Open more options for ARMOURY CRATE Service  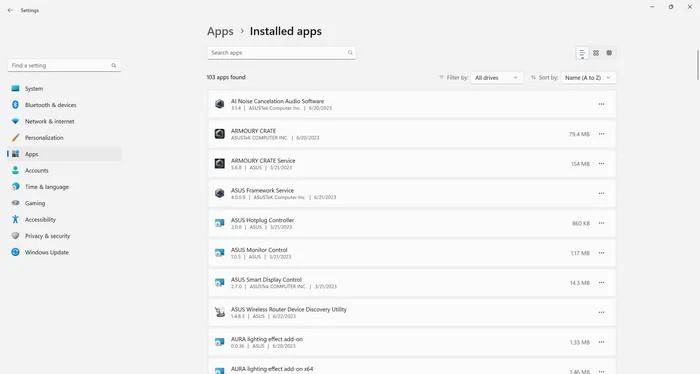click(x=601, y=164)
